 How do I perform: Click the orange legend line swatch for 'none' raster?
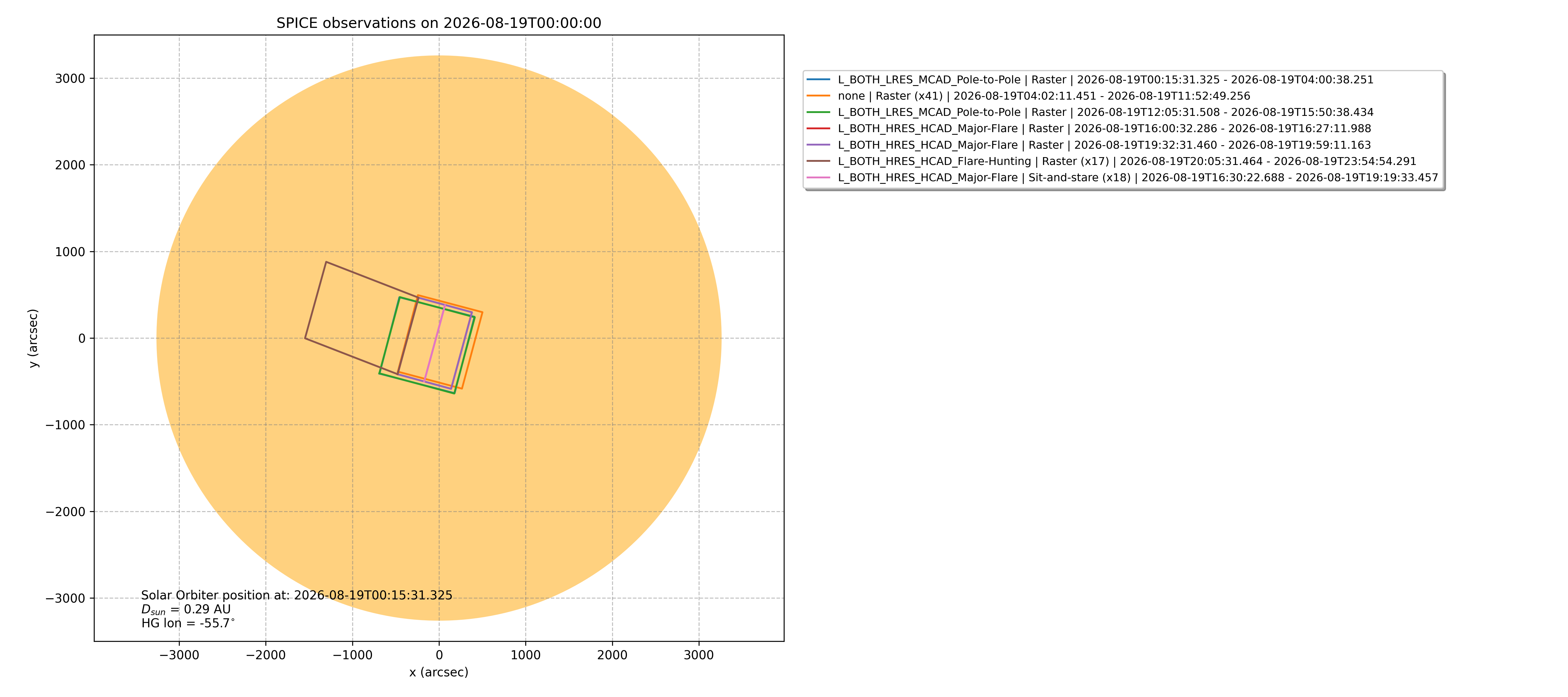click(818, 96)
